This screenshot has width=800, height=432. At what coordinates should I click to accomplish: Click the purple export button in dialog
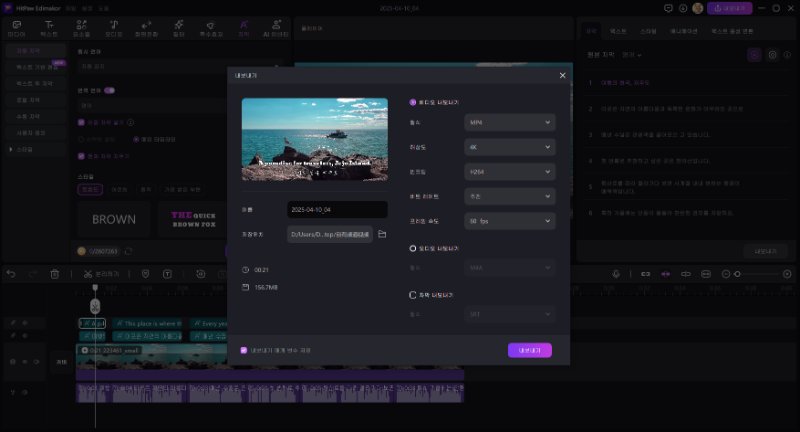pyautogui.click(x=530, y=350)
